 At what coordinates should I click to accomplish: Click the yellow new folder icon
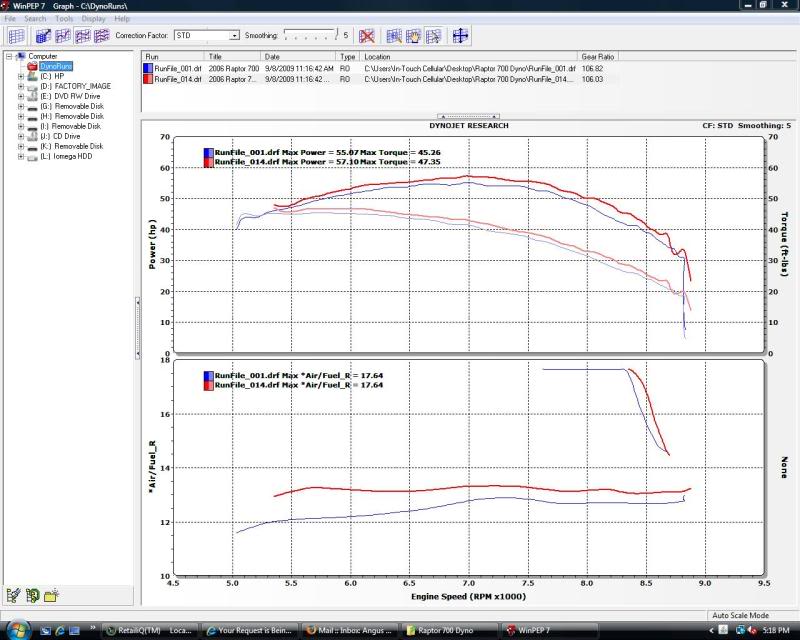click(51, 595)
